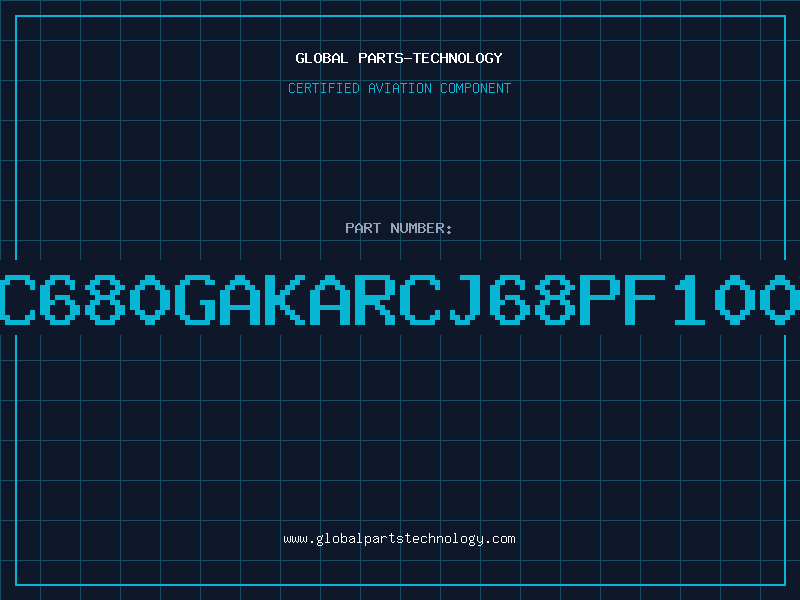The width and height of the screenshot is (800, 600).
Task: Open the www.globalpartstechnology.com link
Action: click(x=399, y=539)
